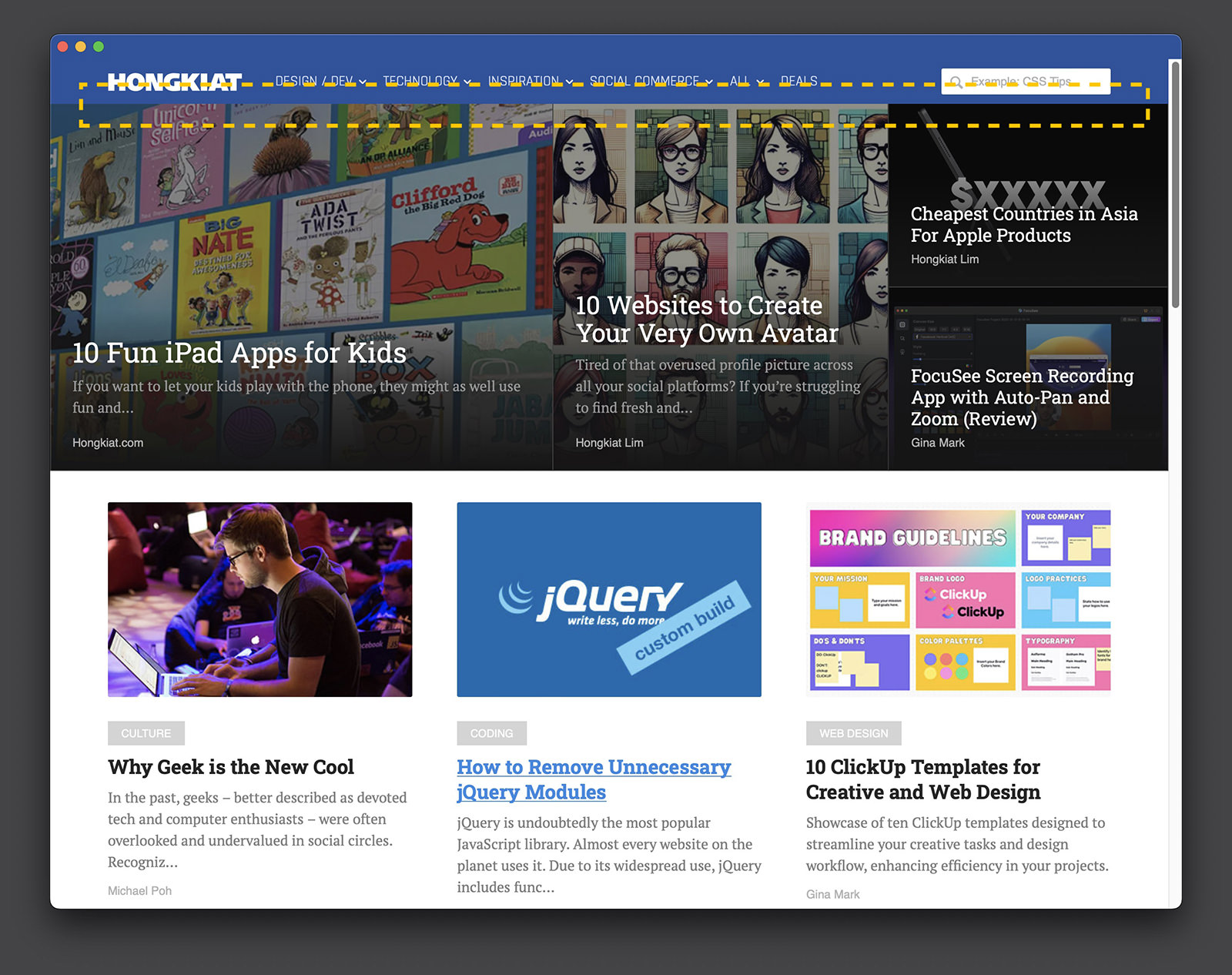
Task: Open the jQuery custom build thumbnail
Action: coord(609,599)
